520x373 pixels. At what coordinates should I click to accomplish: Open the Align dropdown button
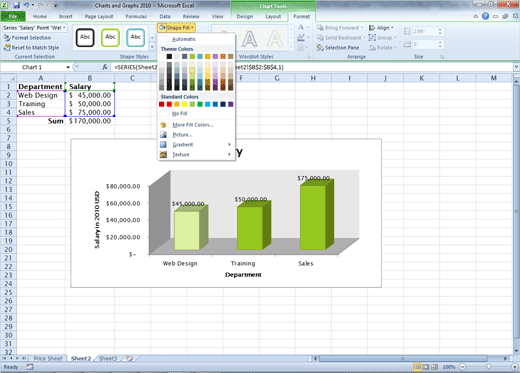tap(381, 28)
